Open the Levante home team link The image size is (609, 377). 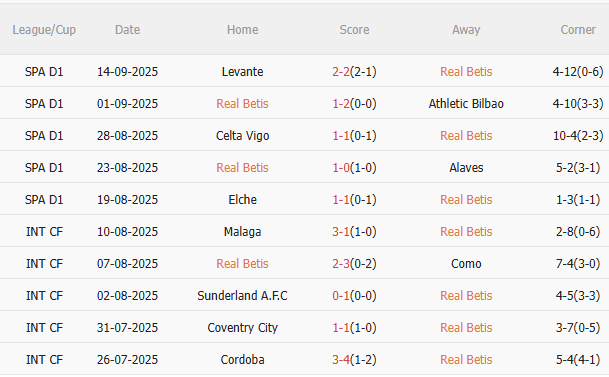tap(242, 72)
